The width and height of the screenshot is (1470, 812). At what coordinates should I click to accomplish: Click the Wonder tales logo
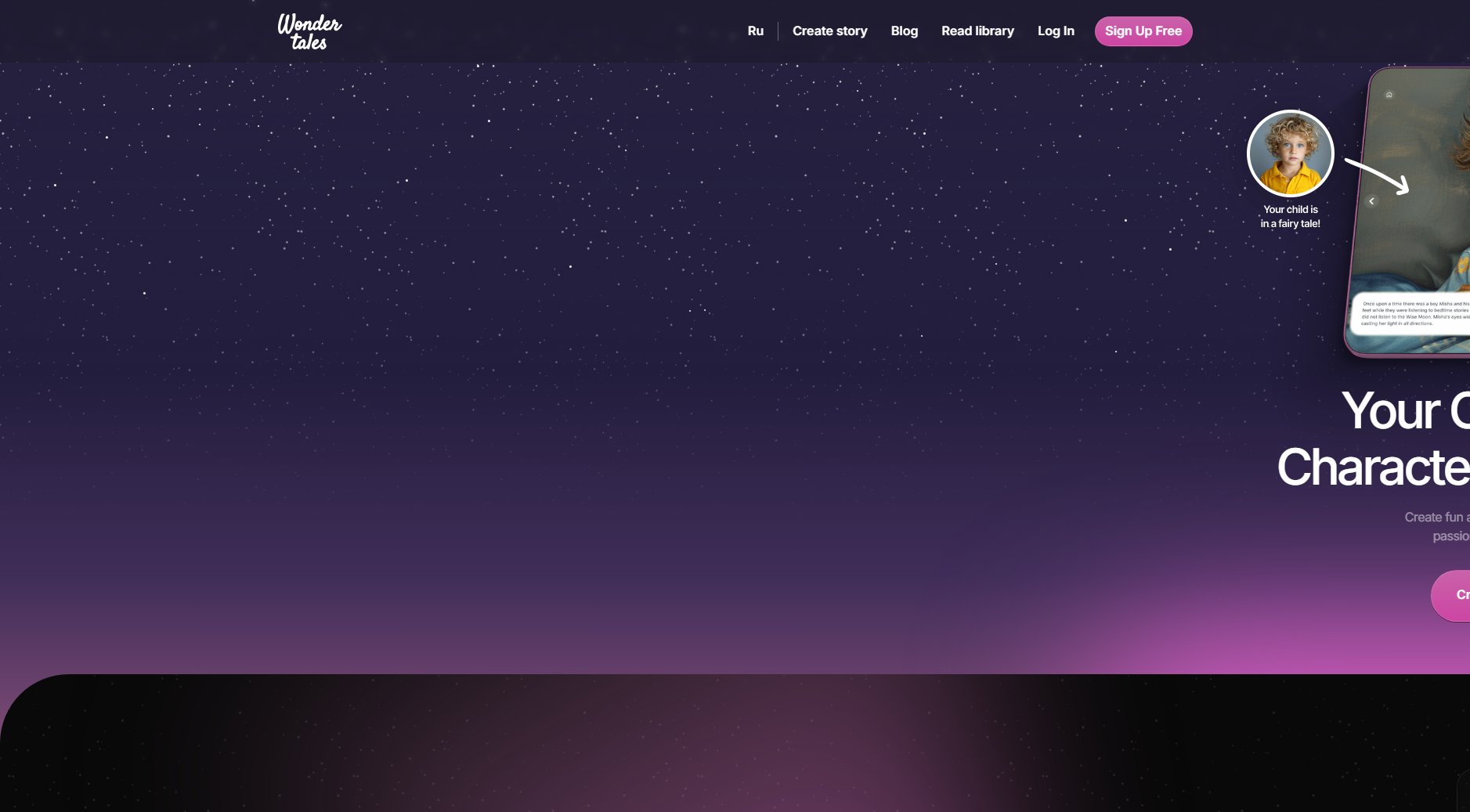point(309,32)
